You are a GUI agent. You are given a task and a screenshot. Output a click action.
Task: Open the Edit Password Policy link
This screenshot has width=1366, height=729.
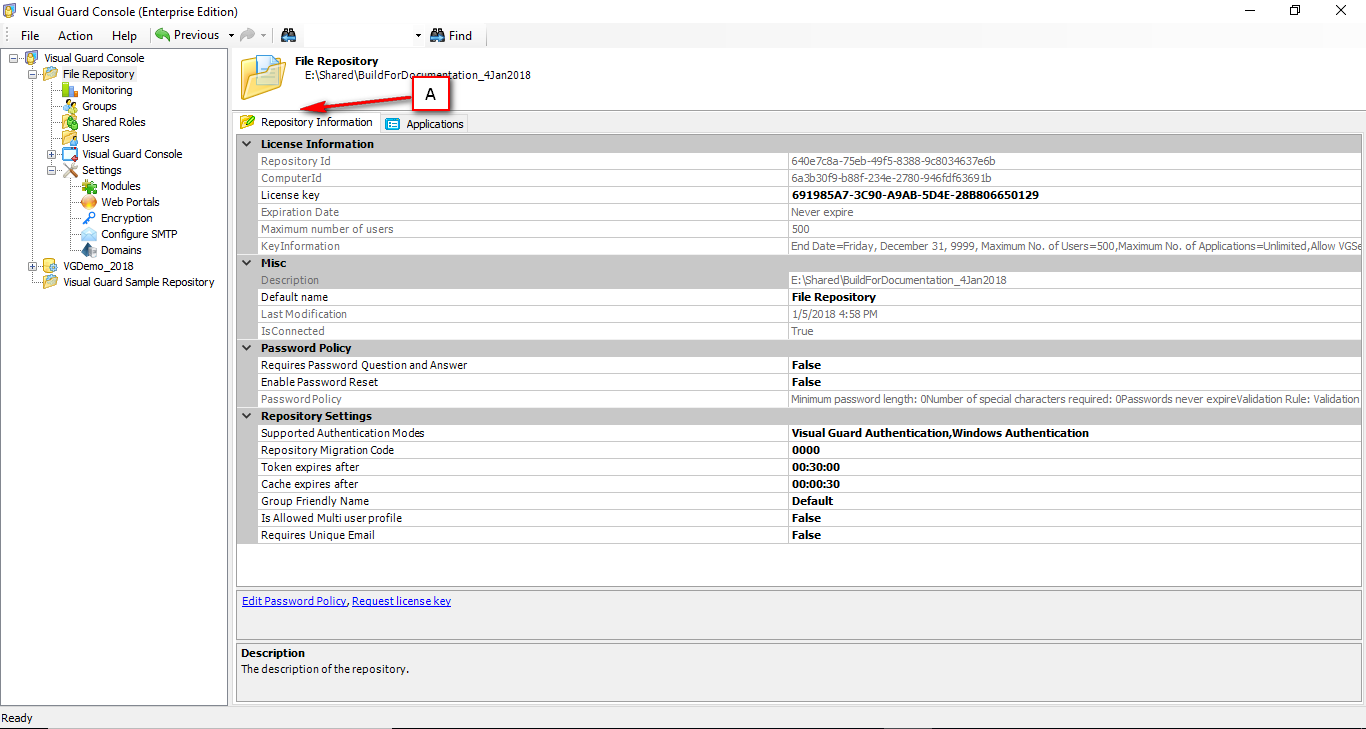[x=294, y=601]
